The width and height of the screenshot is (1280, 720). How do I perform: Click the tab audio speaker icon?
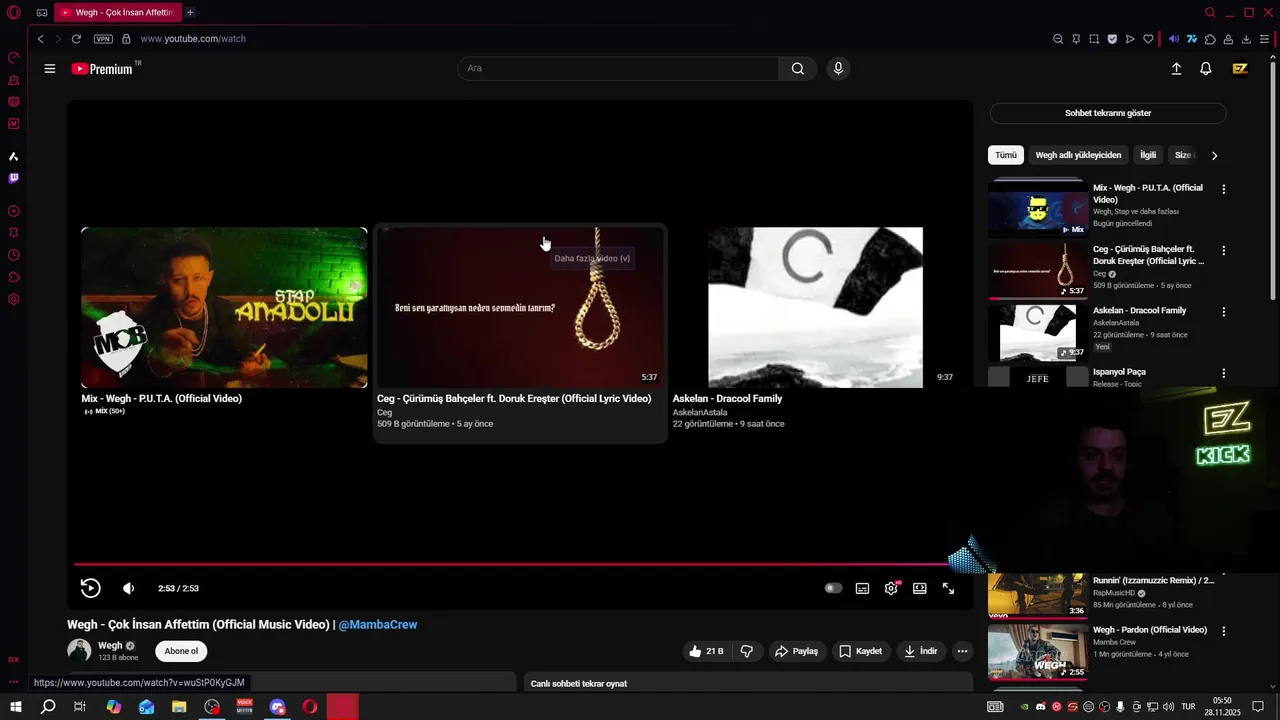point(1174,39)
